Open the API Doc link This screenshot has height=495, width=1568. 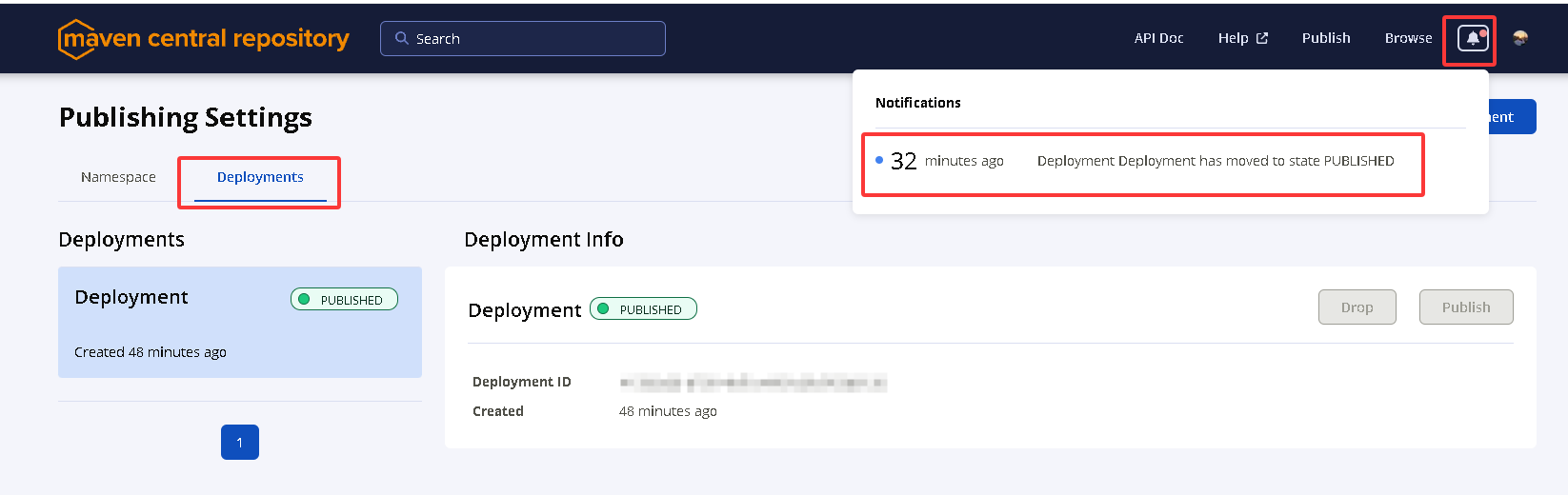[x=1158, y=38]
